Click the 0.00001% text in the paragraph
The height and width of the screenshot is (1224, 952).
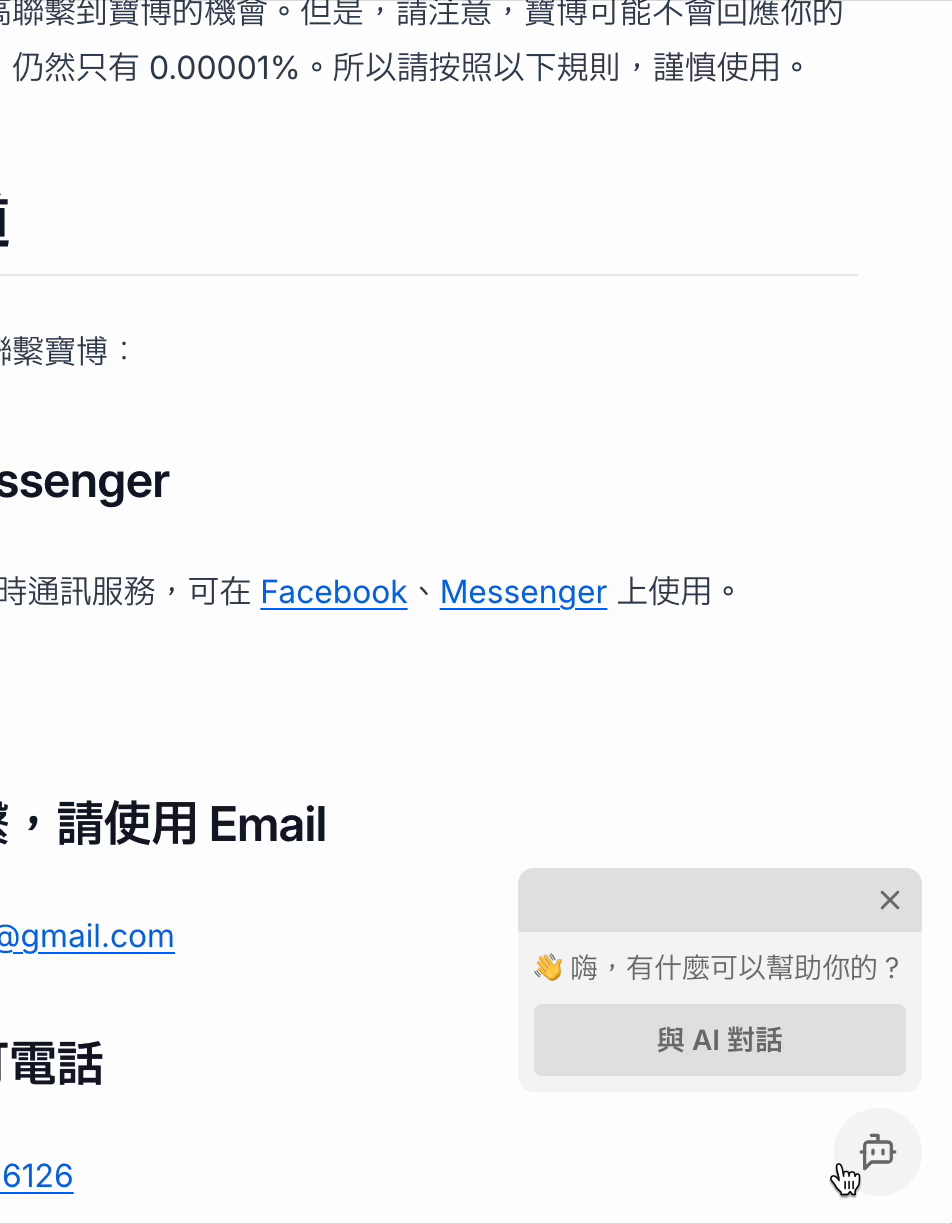[224, 68]
